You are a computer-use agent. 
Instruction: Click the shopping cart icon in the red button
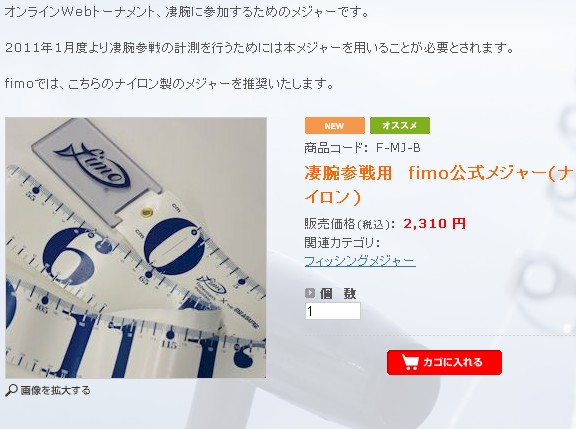pos(410,363)
